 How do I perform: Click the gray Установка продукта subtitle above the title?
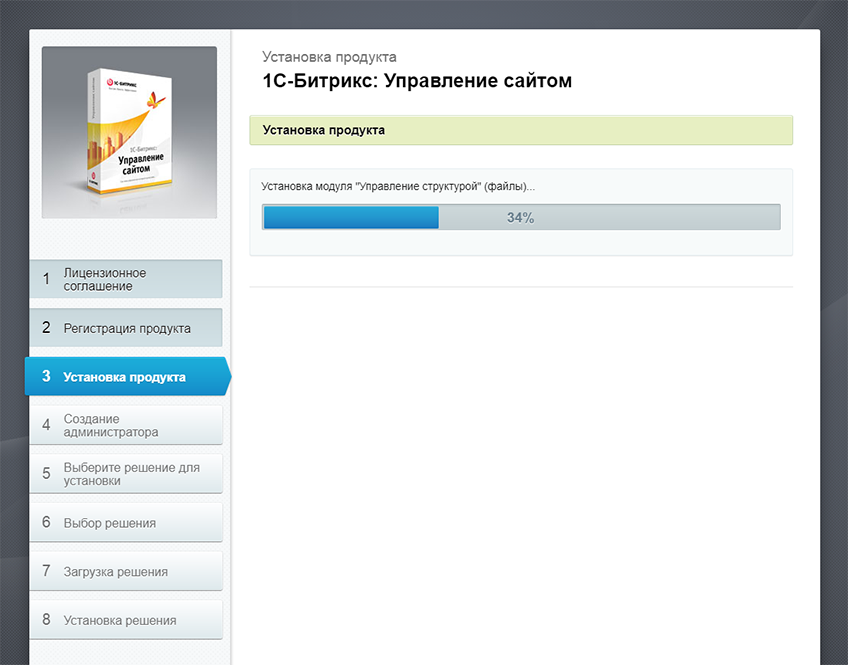coord(329,57)
